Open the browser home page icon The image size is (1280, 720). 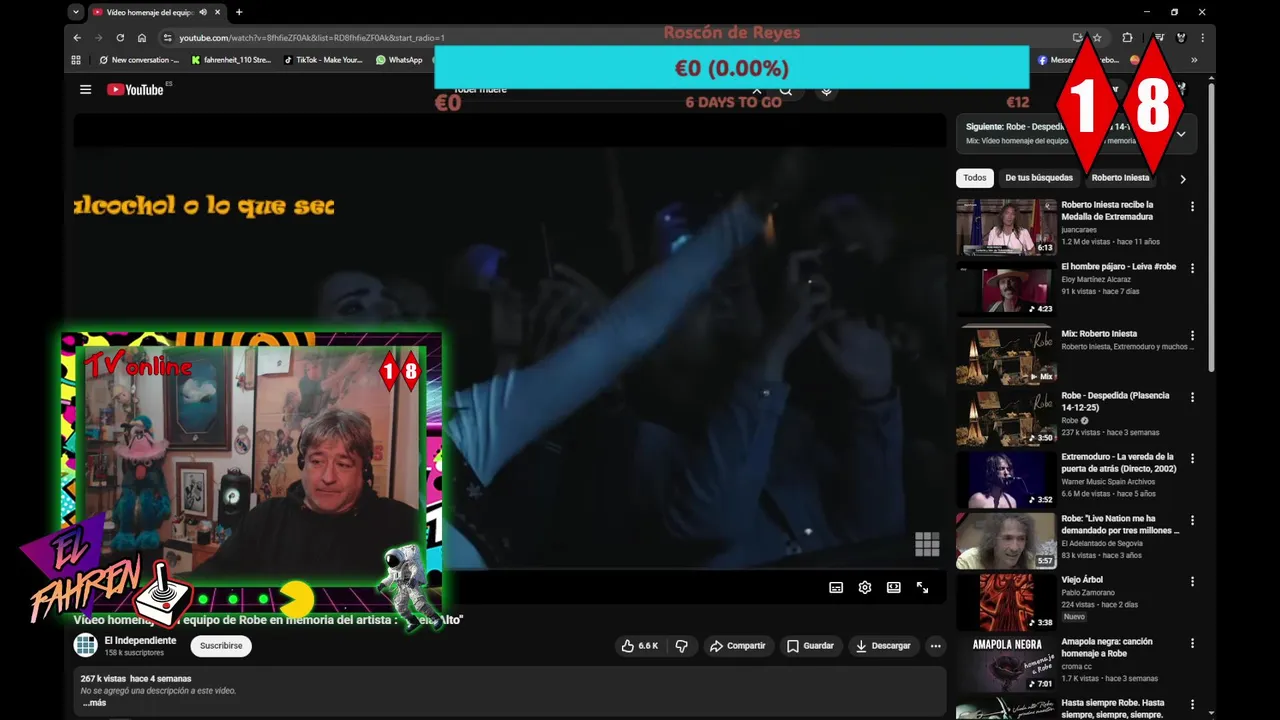[x=142, y=38]
